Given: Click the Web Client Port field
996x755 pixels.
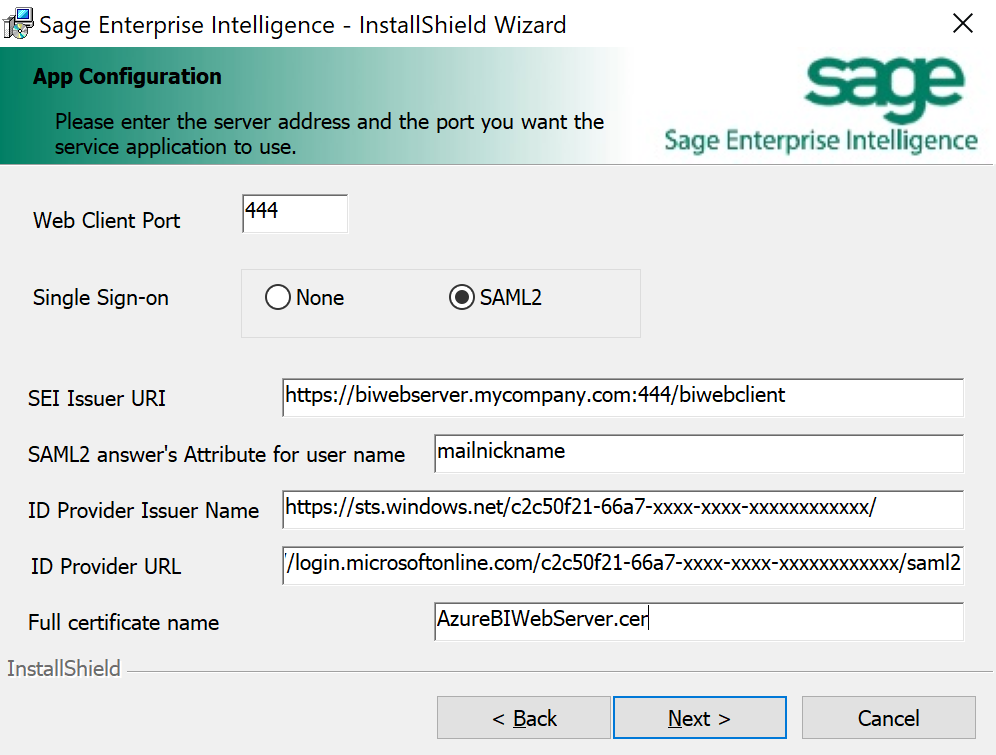Looking at the screenshot, I should click(x=295, y=214).
